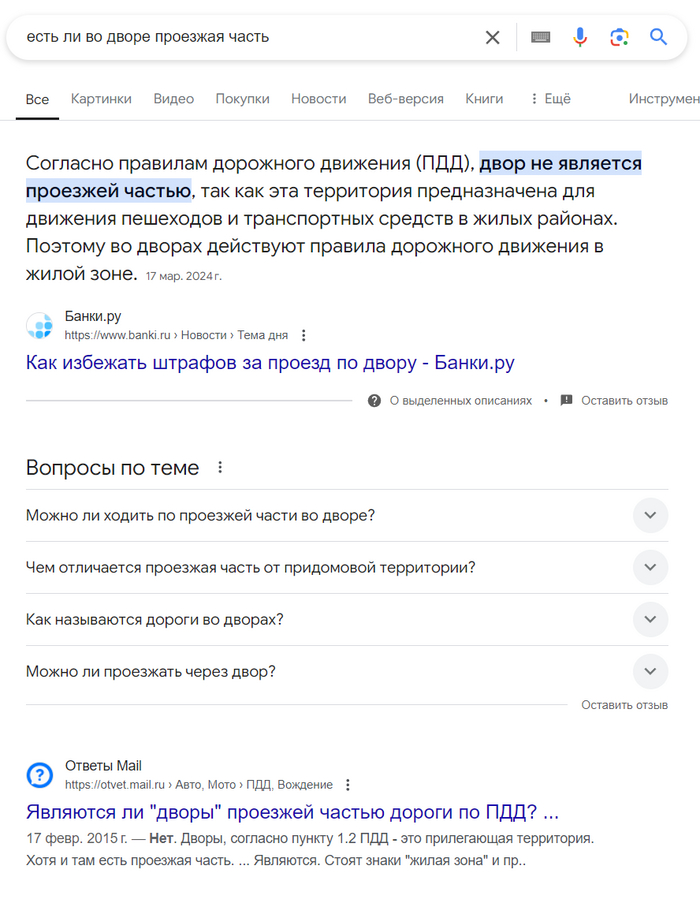Expand the "Можно ли проезжать через двор?" question

tap(650, 672)
